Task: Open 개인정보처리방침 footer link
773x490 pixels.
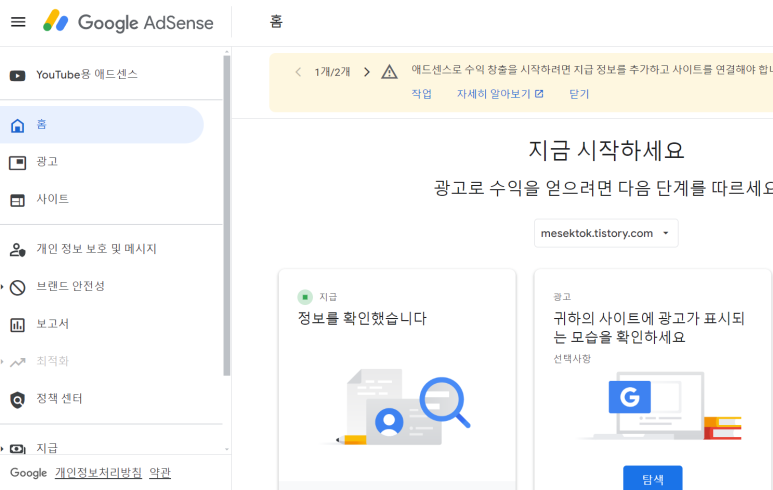Action: point(98,473)
